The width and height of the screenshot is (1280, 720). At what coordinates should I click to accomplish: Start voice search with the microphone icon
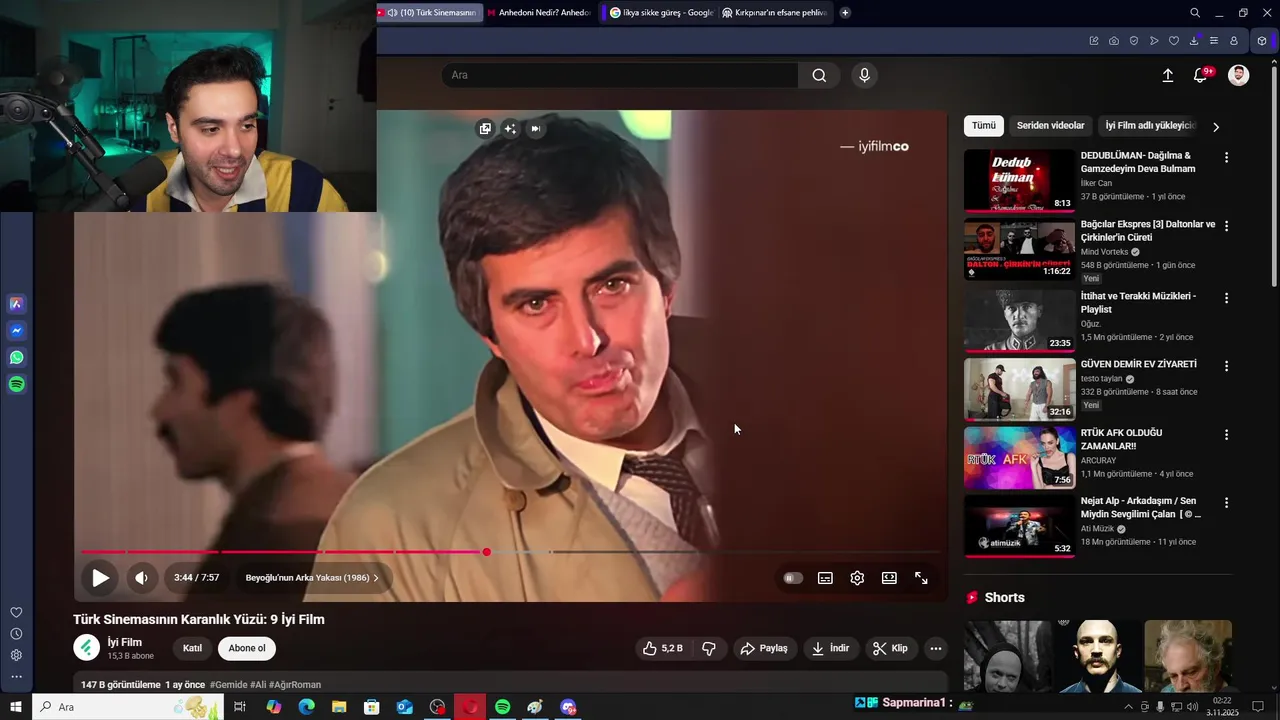click(865, 75)
